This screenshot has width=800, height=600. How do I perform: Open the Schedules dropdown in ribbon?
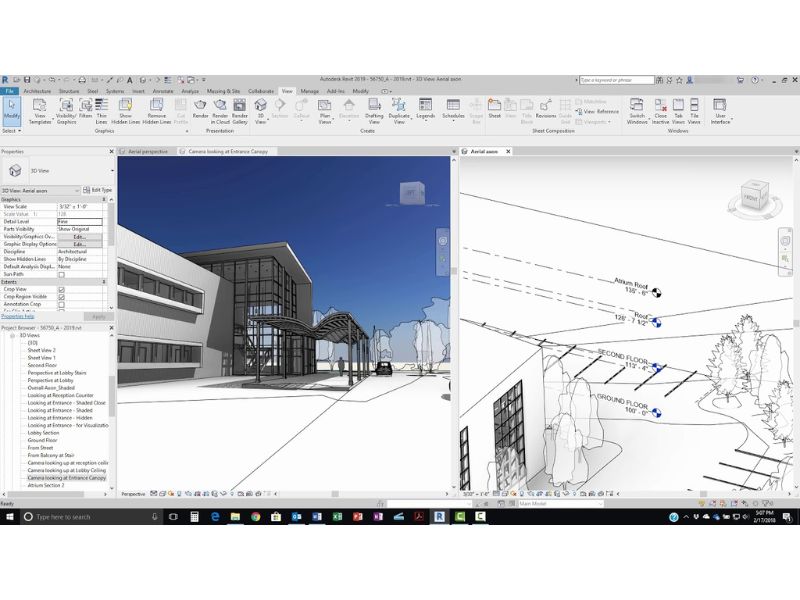(453, 111)
